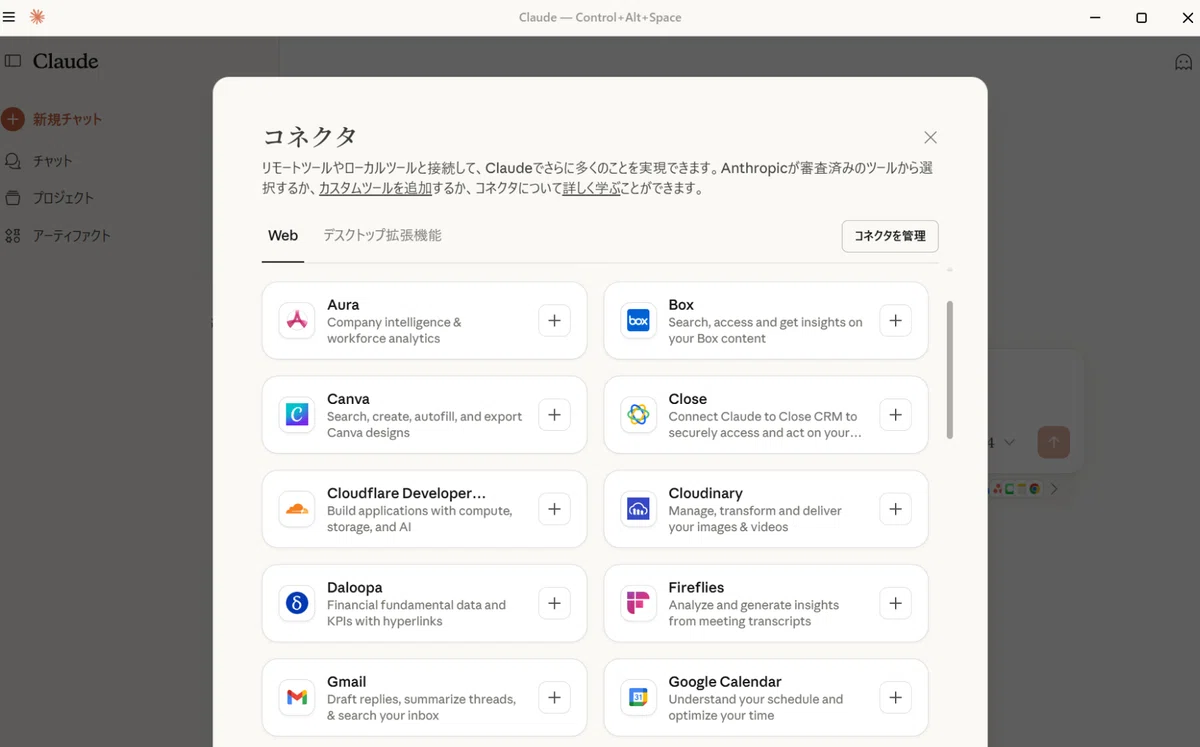
Task: Add the Cloudinary connector plus button
Action: point(895,509)
